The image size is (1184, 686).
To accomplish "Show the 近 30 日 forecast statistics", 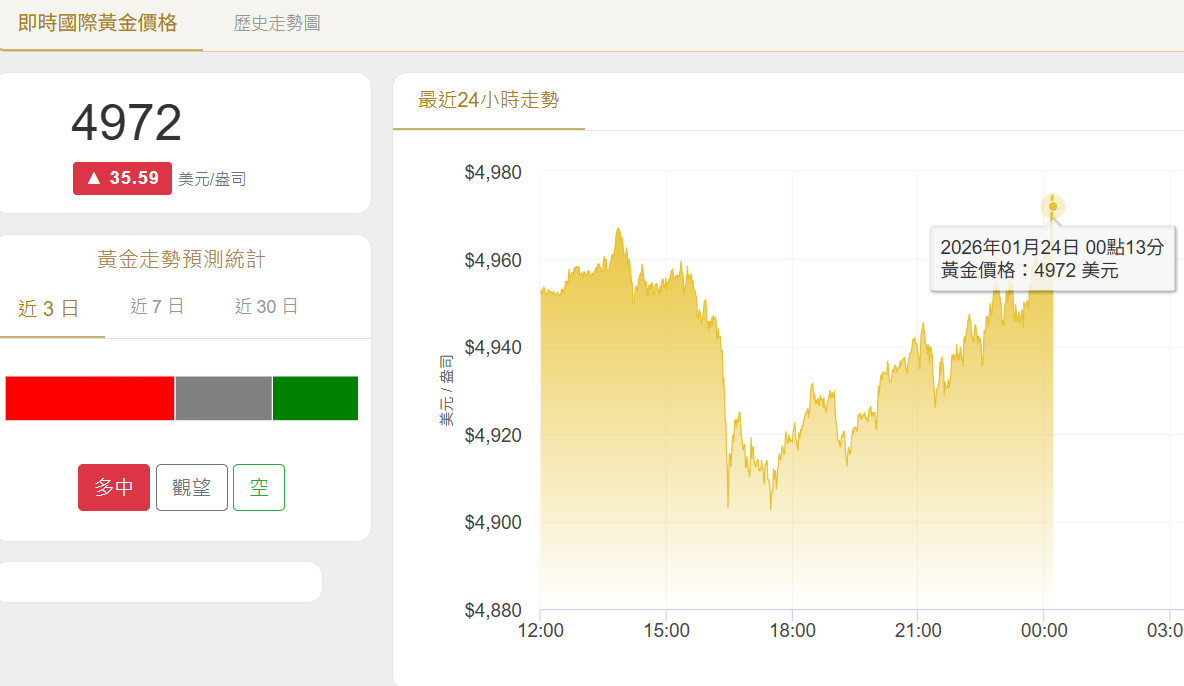I will coord(266,307).
